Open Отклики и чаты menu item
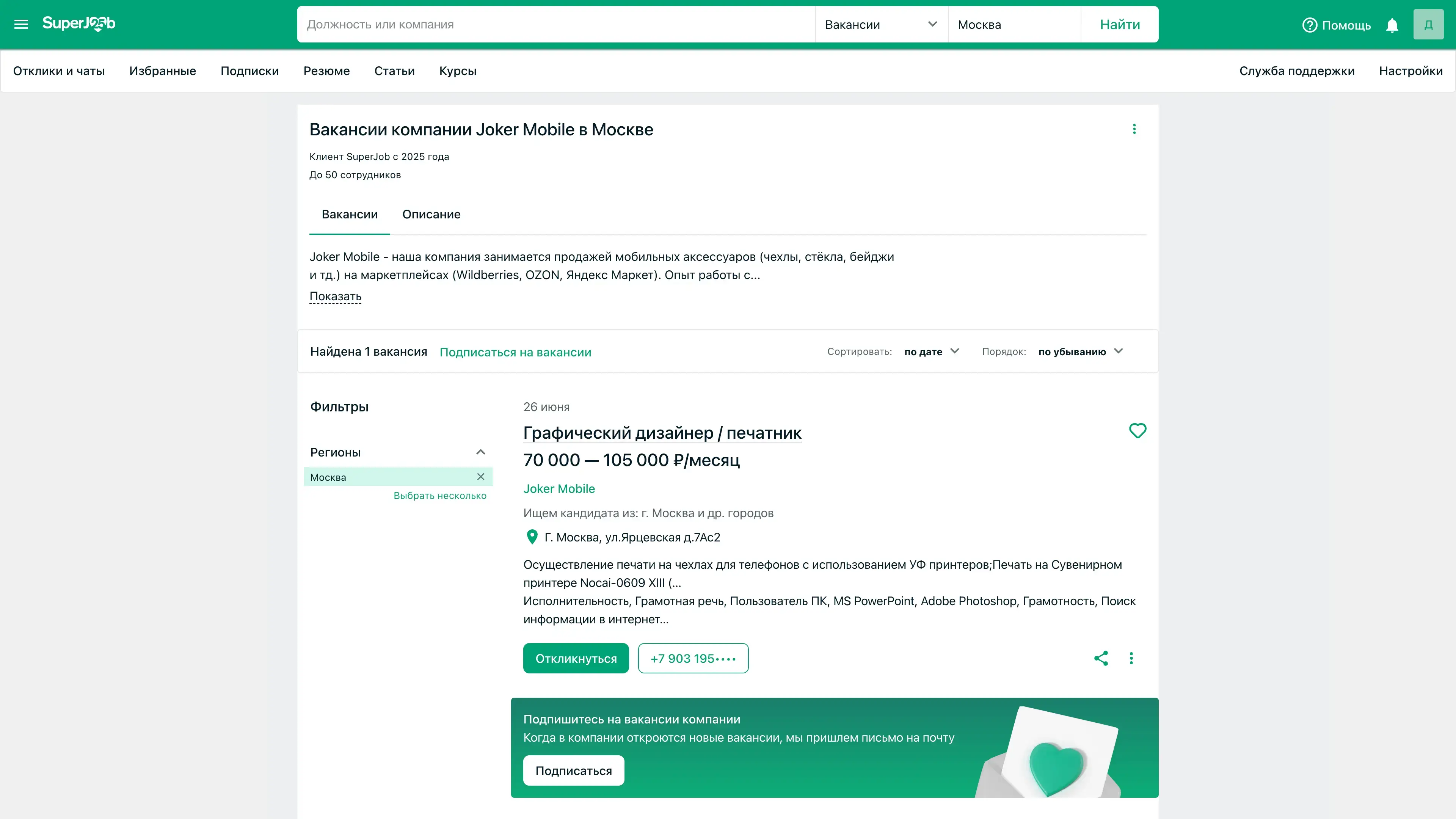This screenshot has height=819, width=1456. [59, 71]
